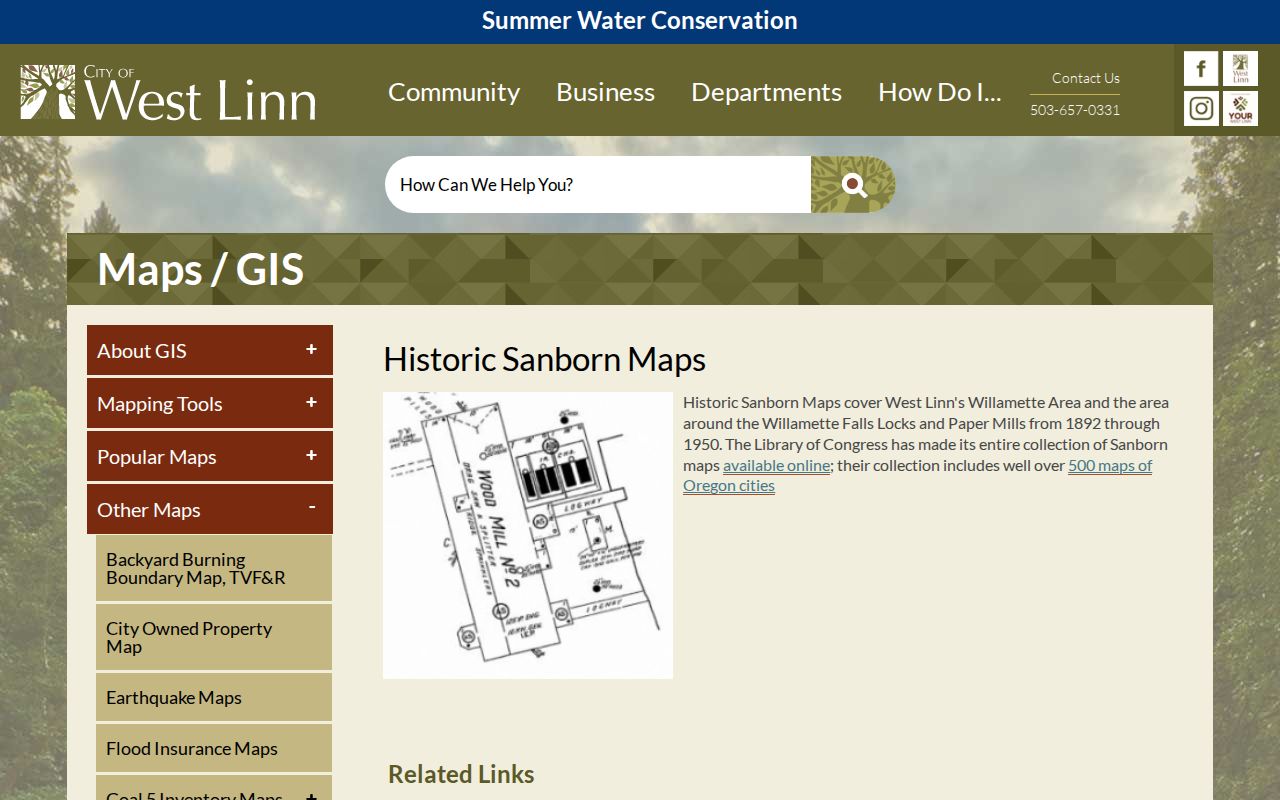1280x800 pixels.
Task: Open the Business menu
Action: click(x=605, y=92)
